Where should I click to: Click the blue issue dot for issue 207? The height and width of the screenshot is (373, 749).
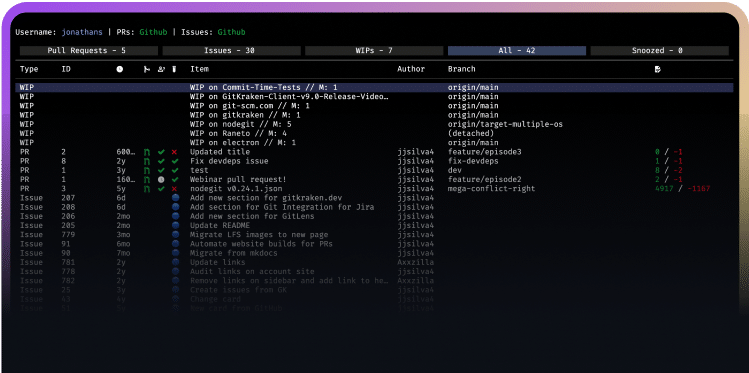coord(175,198)
